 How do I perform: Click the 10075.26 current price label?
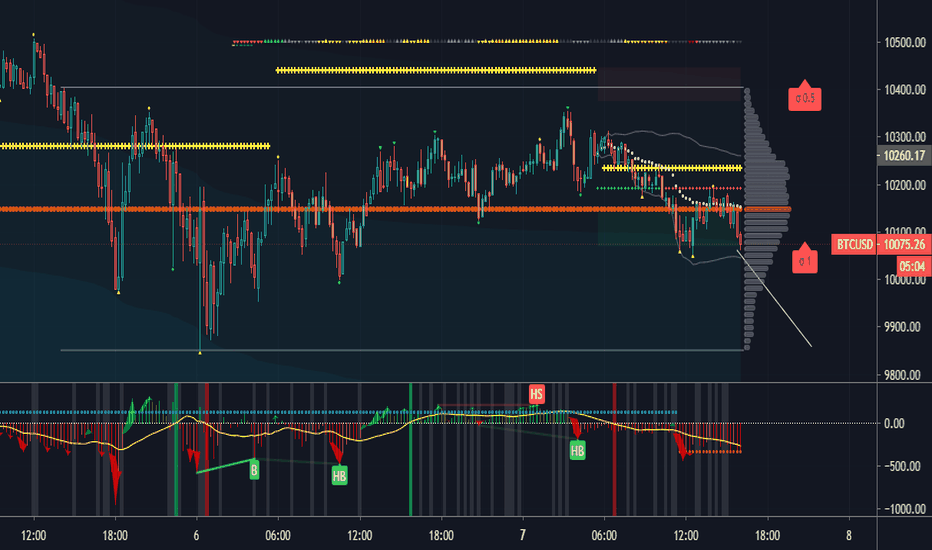click(x=904, y=244)
